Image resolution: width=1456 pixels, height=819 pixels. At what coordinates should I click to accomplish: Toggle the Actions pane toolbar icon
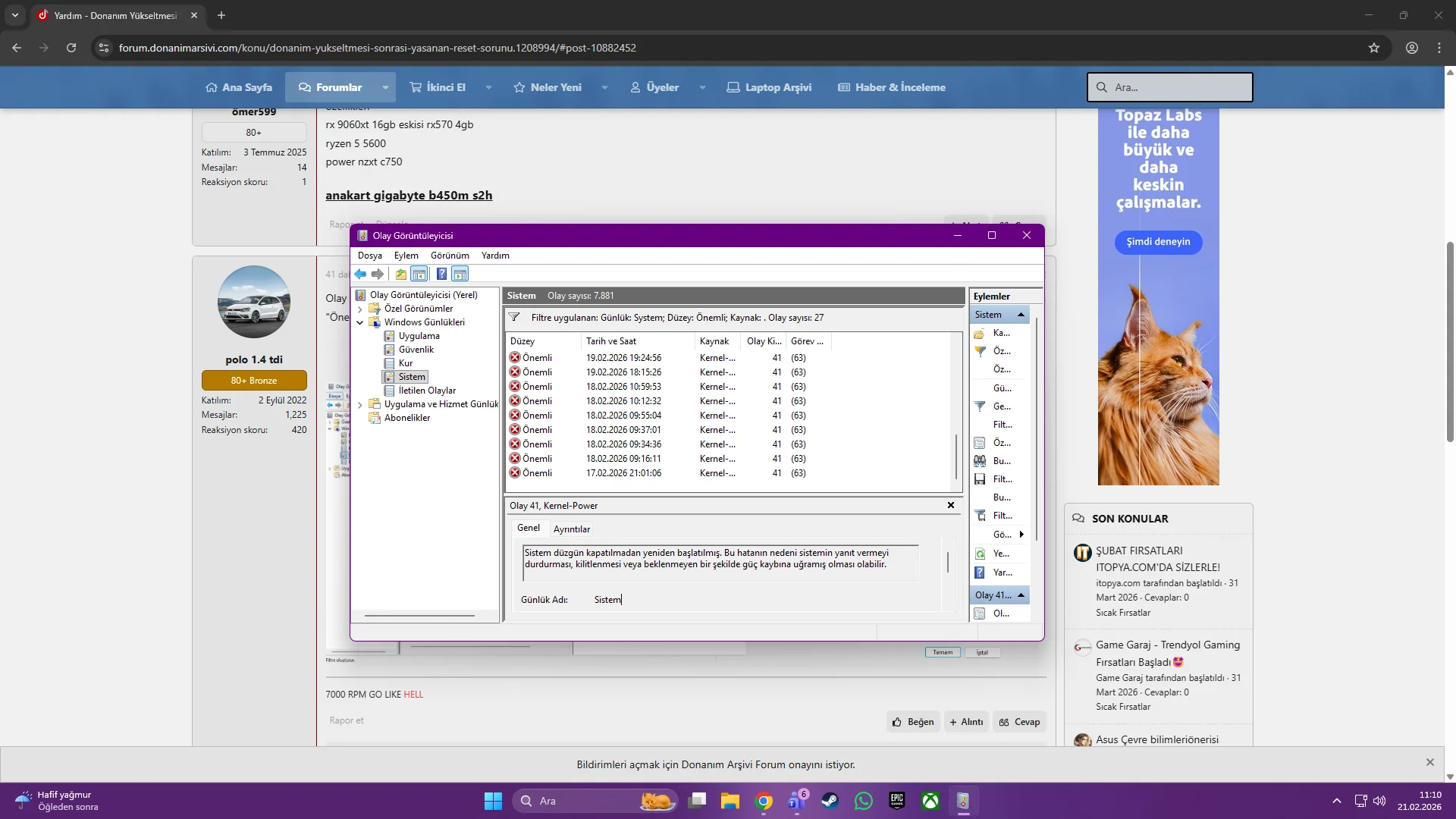click(460, 275)
